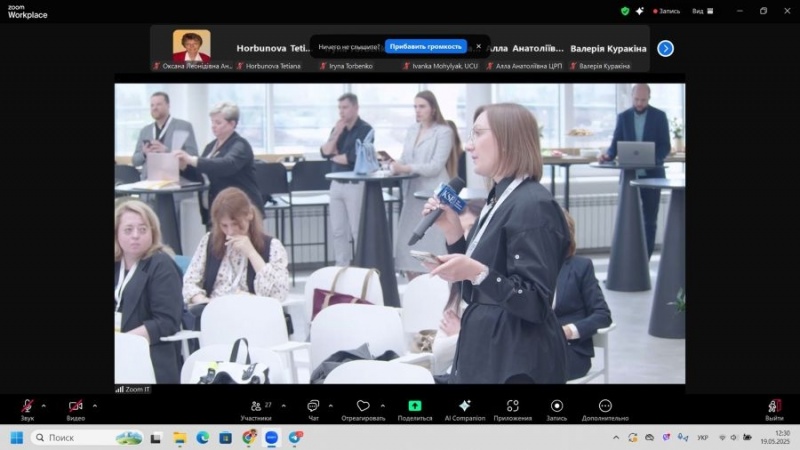800x450 pixels.
Task: Expand the arrow next to Участники
Action: coord(284,405)
